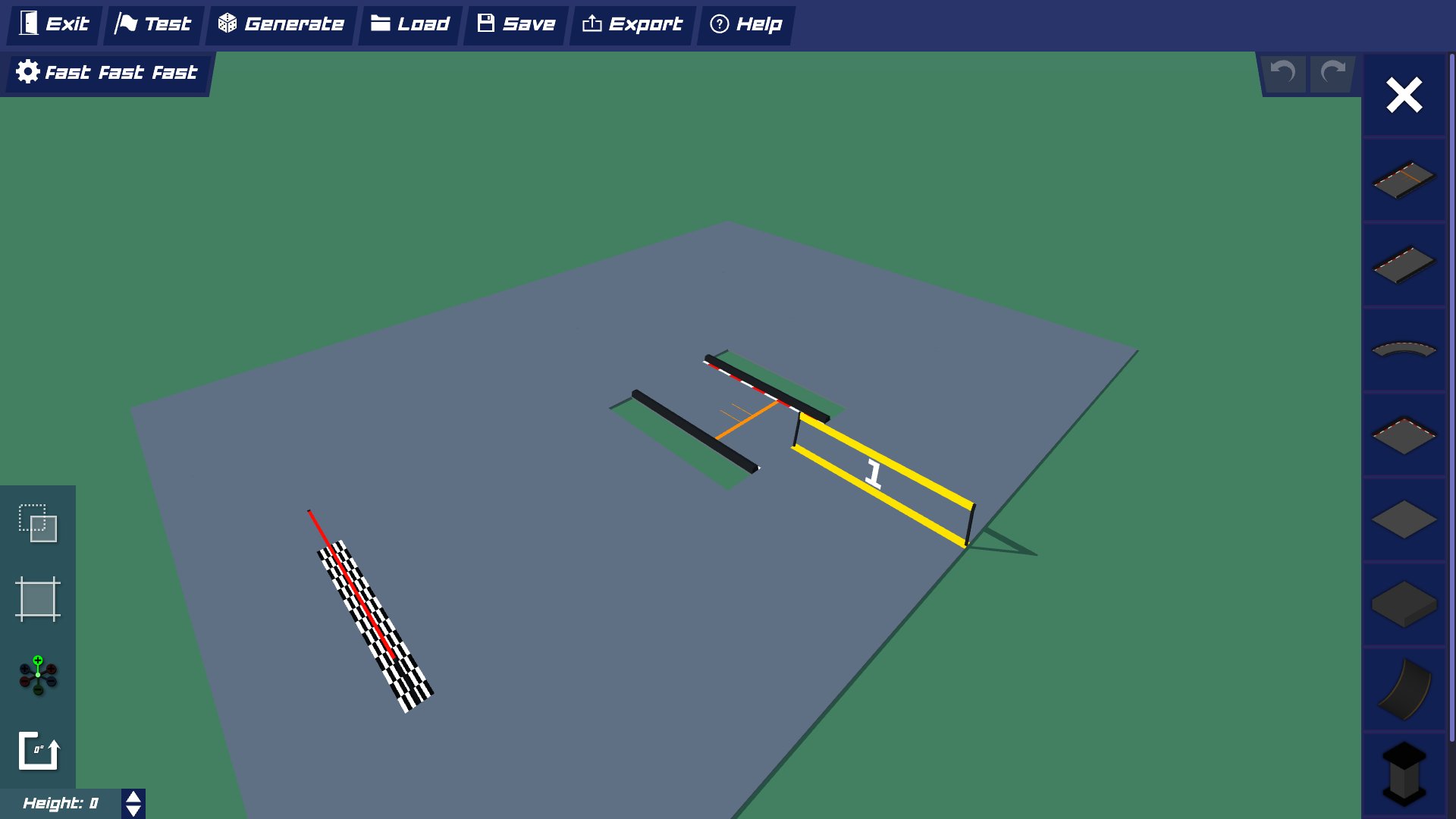Increase the Height value with up arrow

pyautogui.click(x=133, y=796)
